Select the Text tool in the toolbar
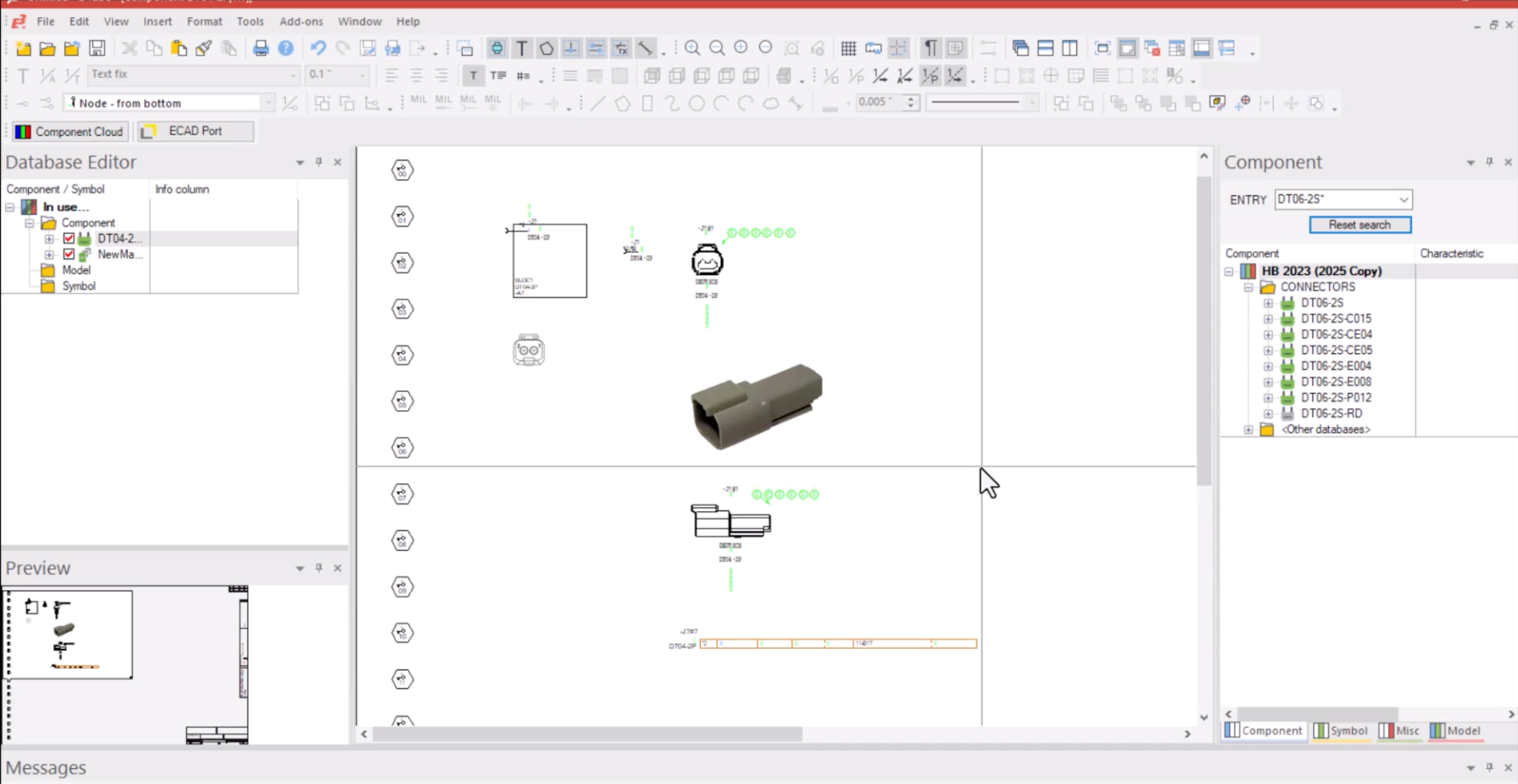Viewport: 1518px width, 784px height. point(521,48)
